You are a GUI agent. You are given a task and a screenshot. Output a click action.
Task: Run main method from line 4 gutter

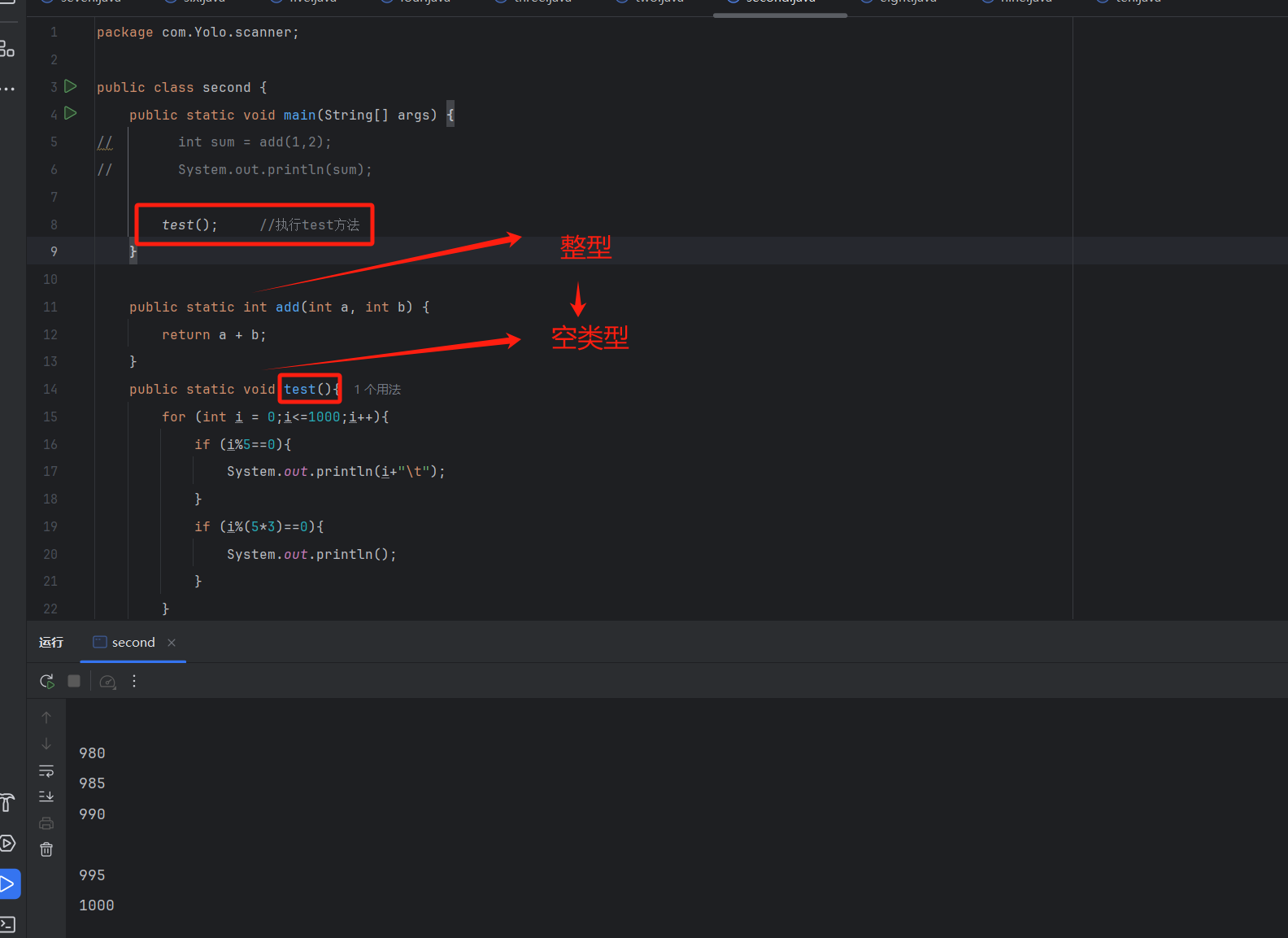71,114
